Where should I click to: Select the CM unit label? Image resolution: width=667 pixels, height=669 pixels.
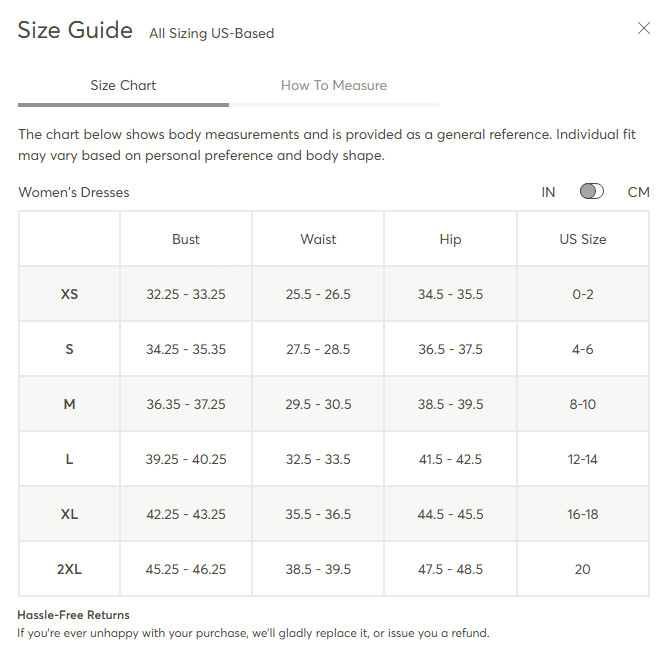coord(638,192)
